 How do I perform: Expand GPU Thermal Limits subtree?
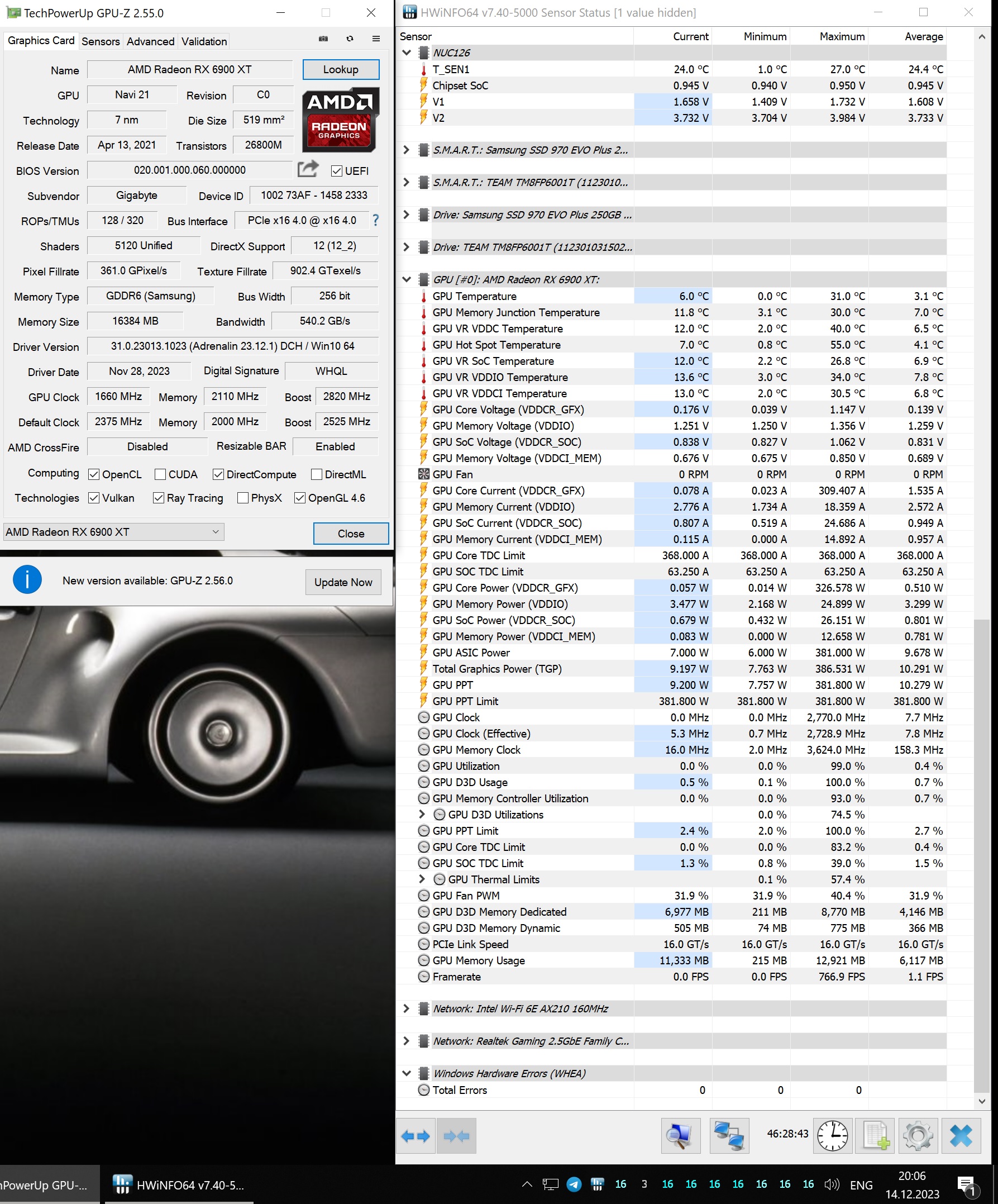click(x=422, y=879)
